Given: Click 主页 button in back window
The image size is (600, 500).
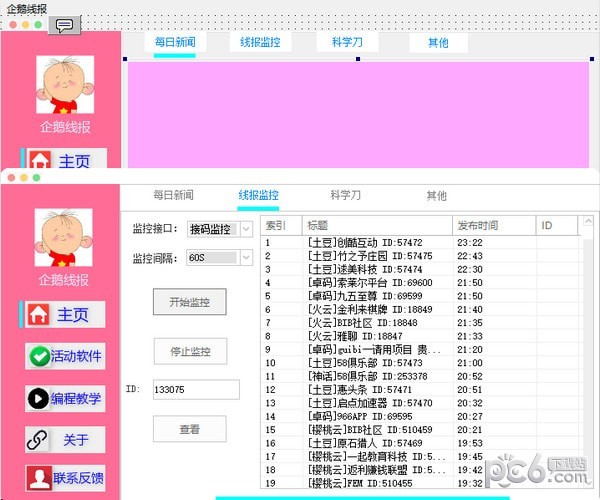Looking at the screenshot, I should click(x=67, y=158).
